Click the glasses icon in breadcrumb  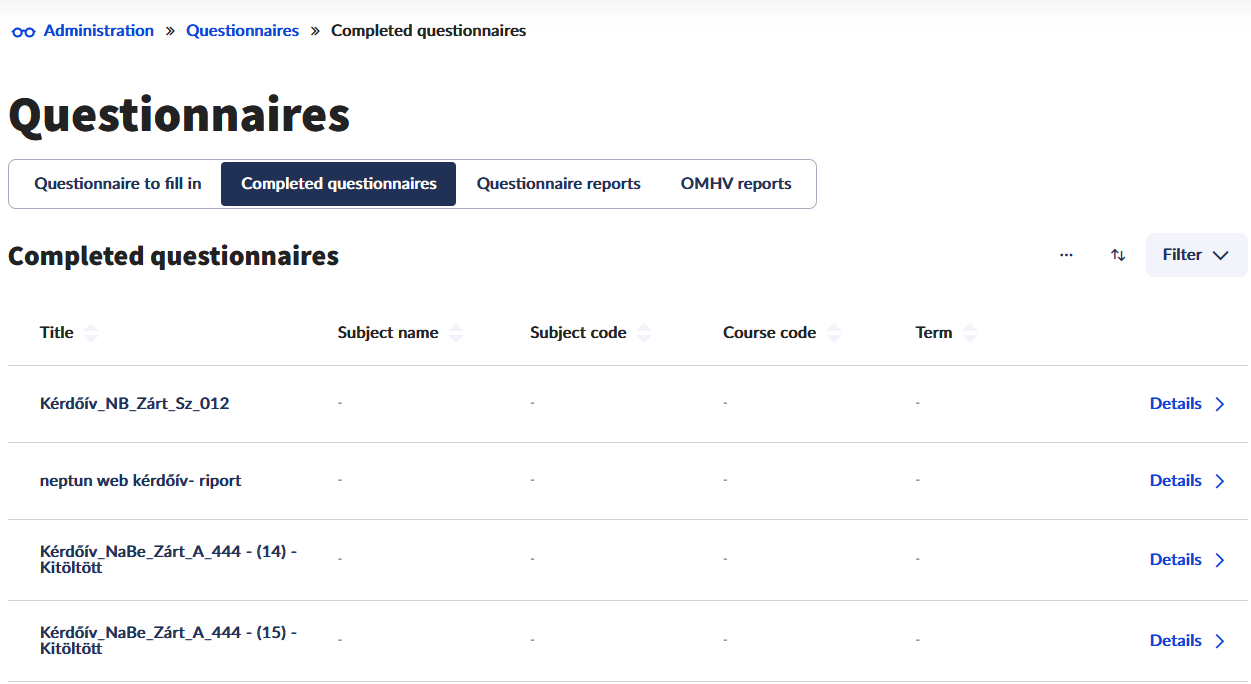pyautogui.click(x=23, y=32)
